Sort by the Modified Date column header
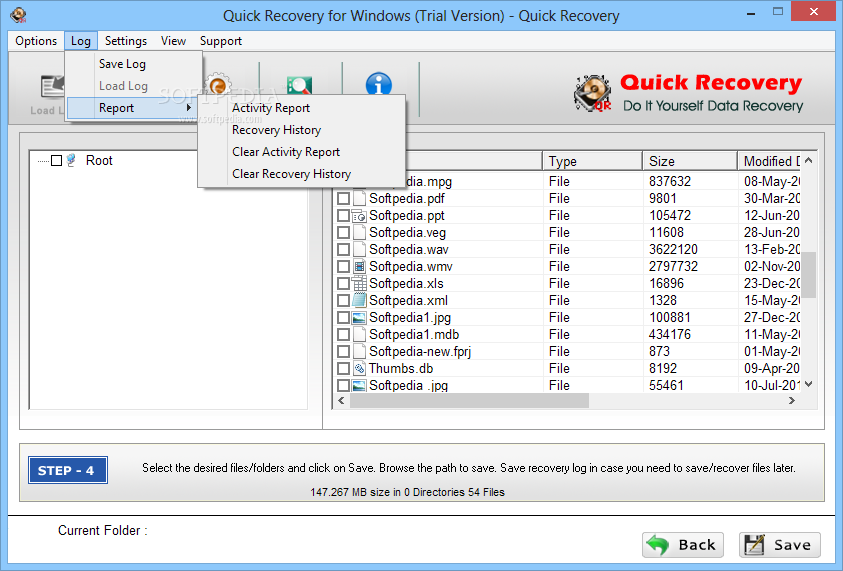Image resolution: width=843 pixels, height=571 pixels. tap(769, 161)
